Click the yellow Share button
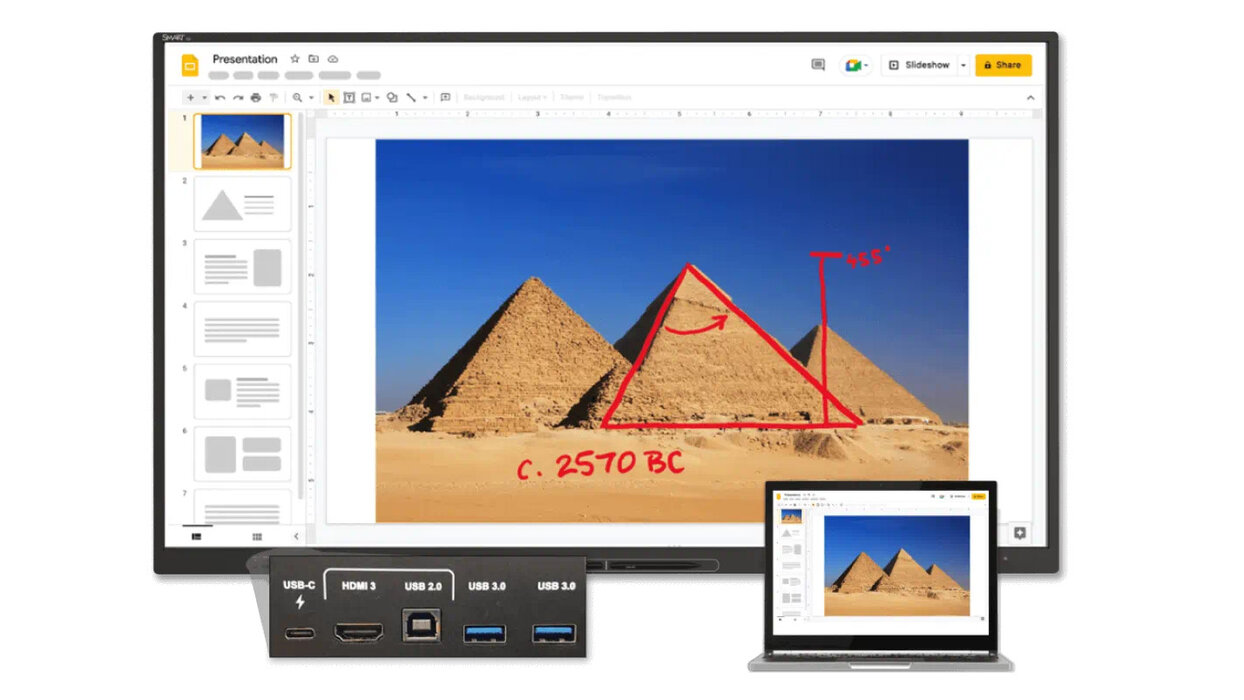 (x=1002, y=65)
